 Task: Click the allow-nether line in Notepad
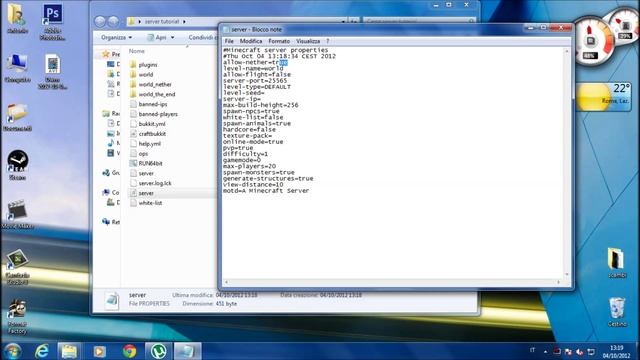(x=255, y=62)
